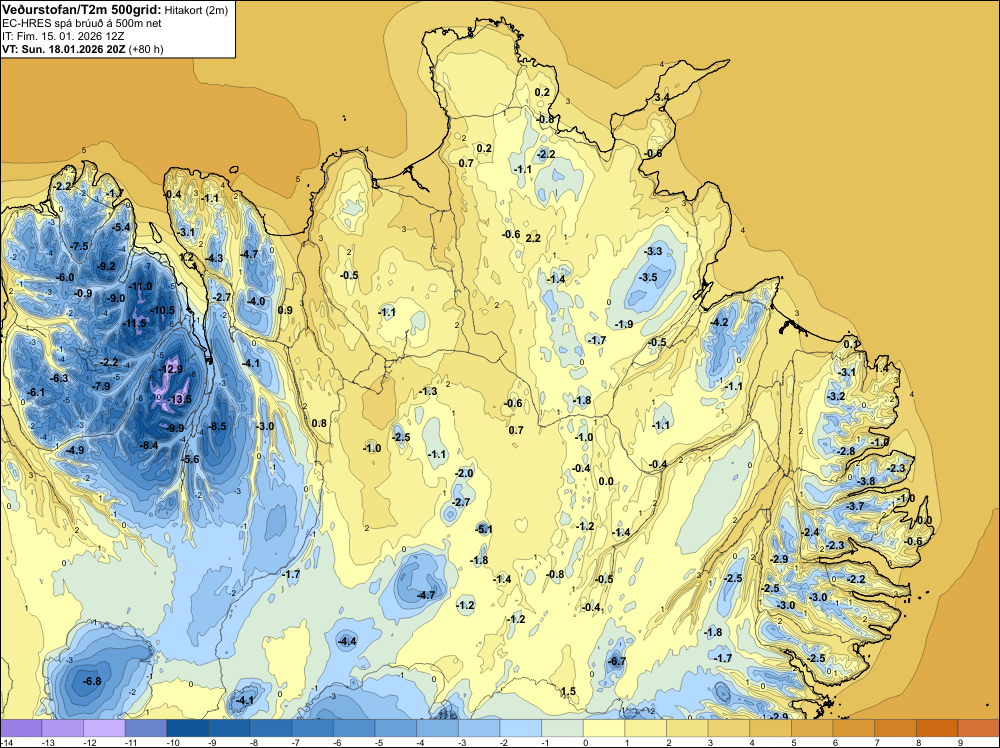The width and height of the screenshot is (1000, 748).
Task: Click the -4.2 temperature value
Action: (719, 322)
